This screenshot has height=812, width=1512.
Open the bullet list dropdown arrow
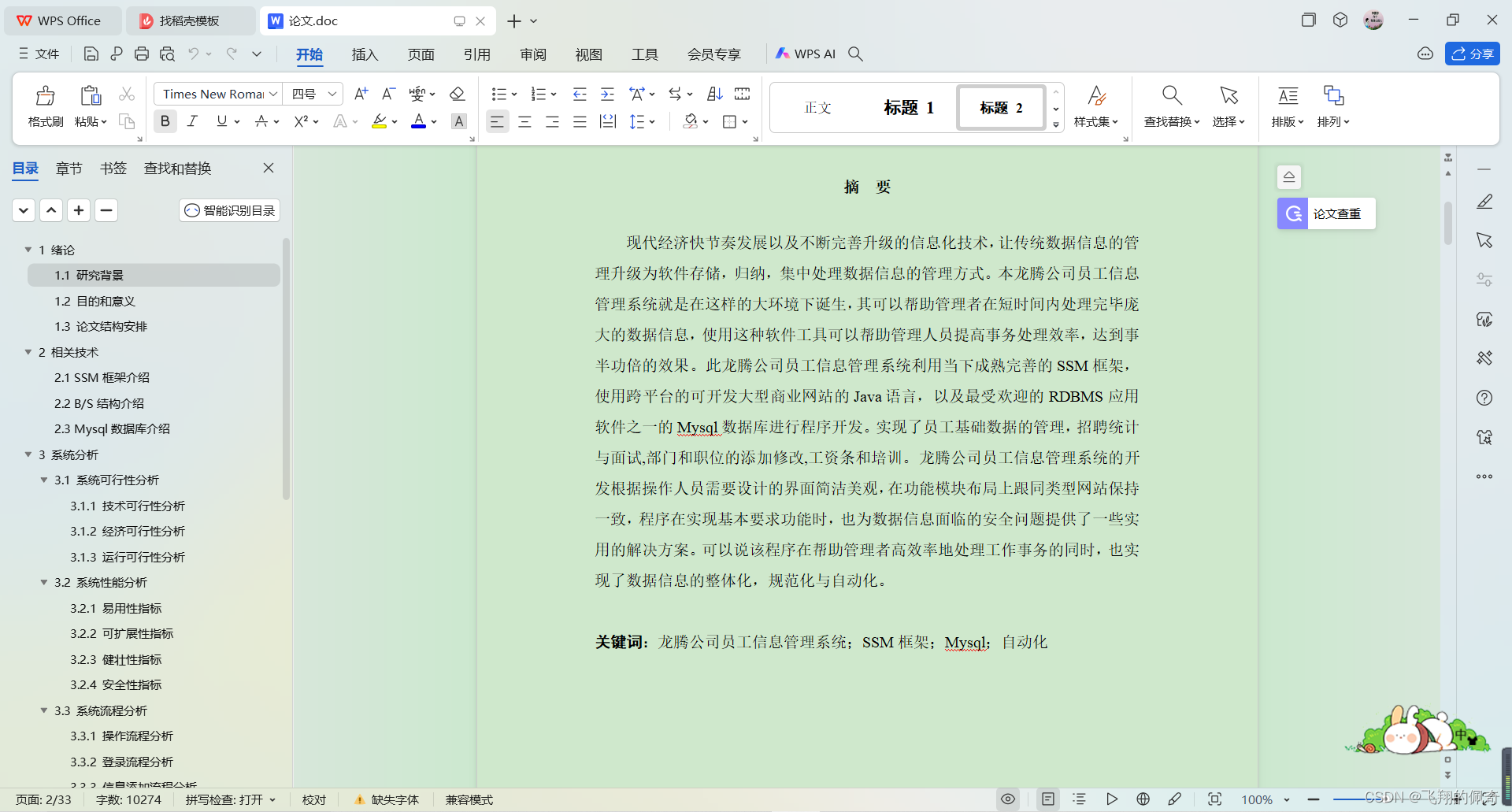pyautogui.click(x=514, y=95)
